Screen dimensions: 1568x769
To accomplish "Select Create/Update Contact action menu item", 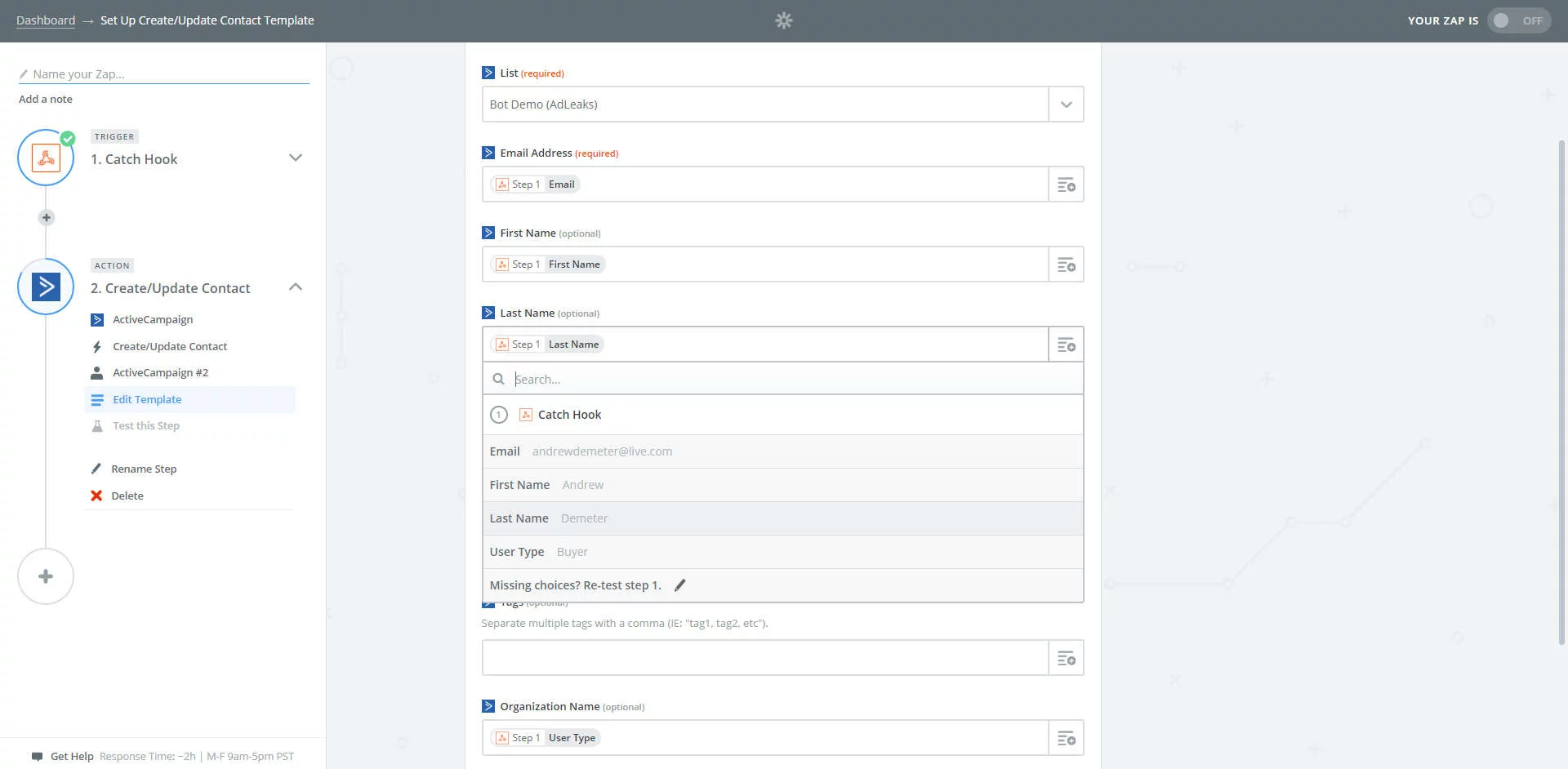I will click(x=170, y=346).
